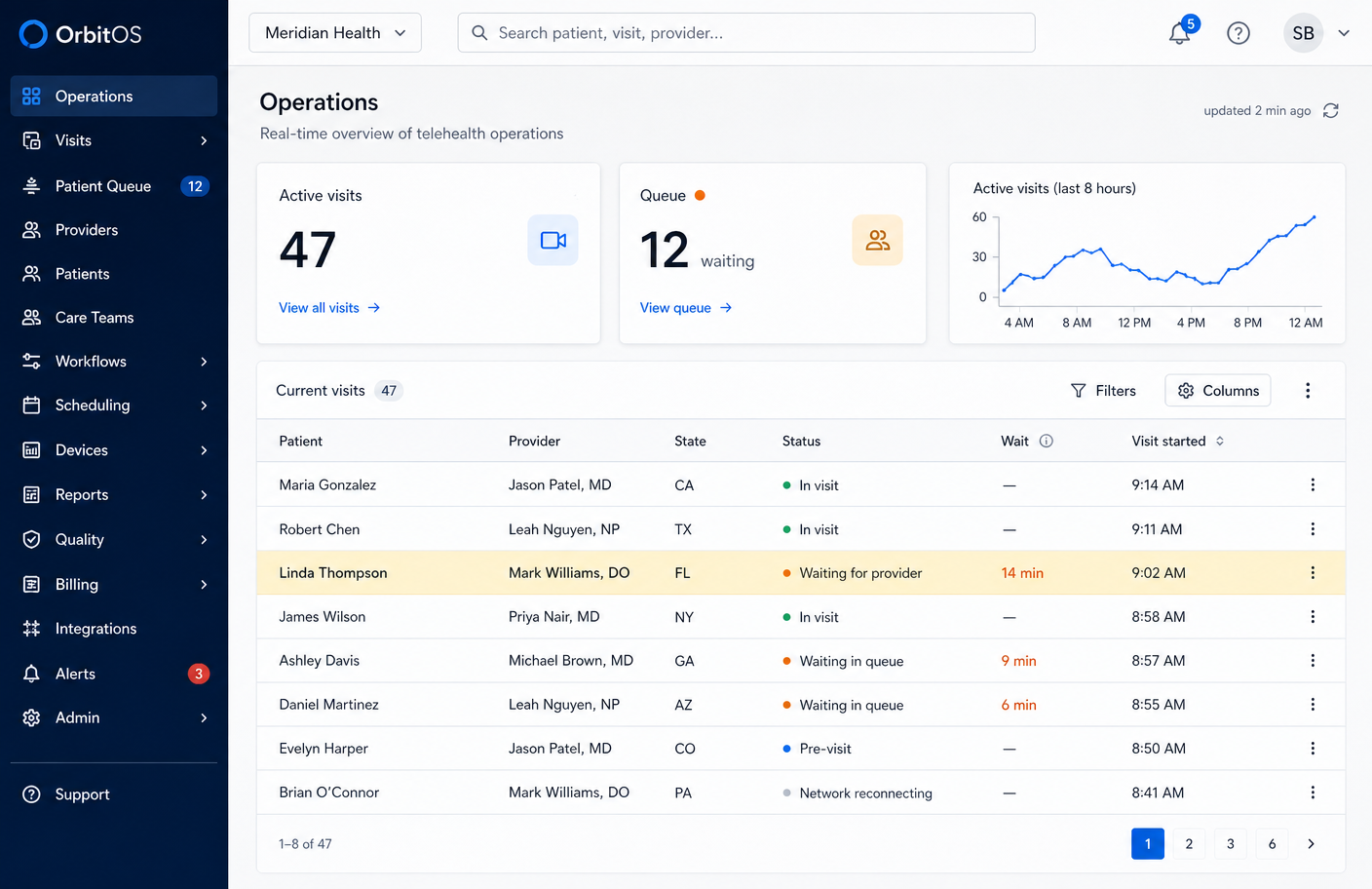The width and height of the screenshot is (1372, 889).
Task: Click the queue people icon
Action: (x=877, y=240)
